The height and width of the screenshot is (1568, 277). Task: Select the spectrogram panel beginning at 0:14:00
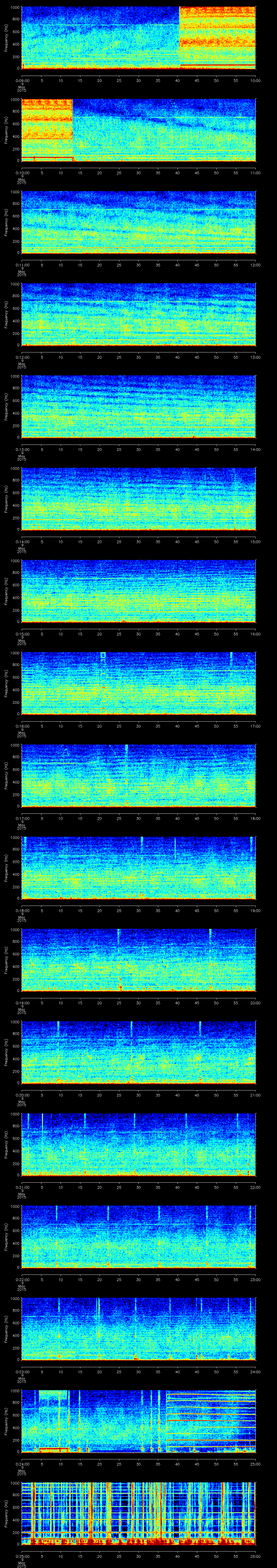[x=139, y=499]
